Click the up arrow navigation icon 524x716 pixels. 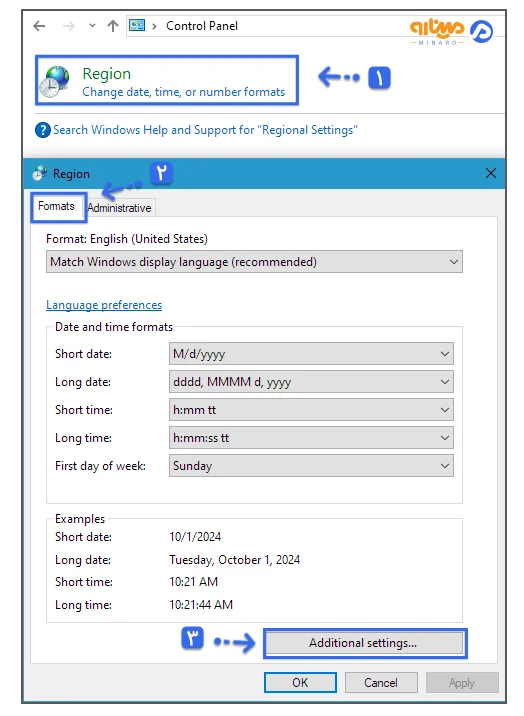point(112,26)
